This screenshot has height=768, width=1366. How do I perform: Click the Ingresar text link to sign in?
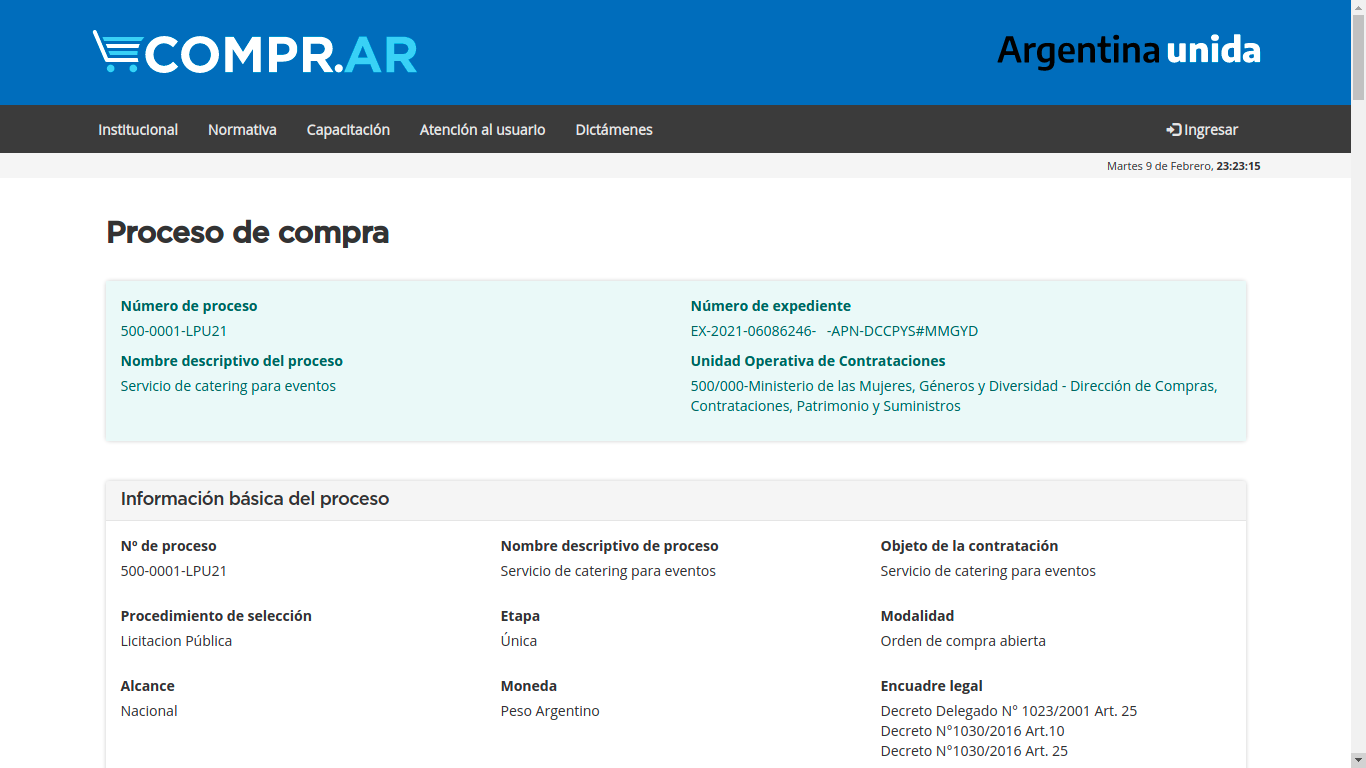[x=1211, y=130]
